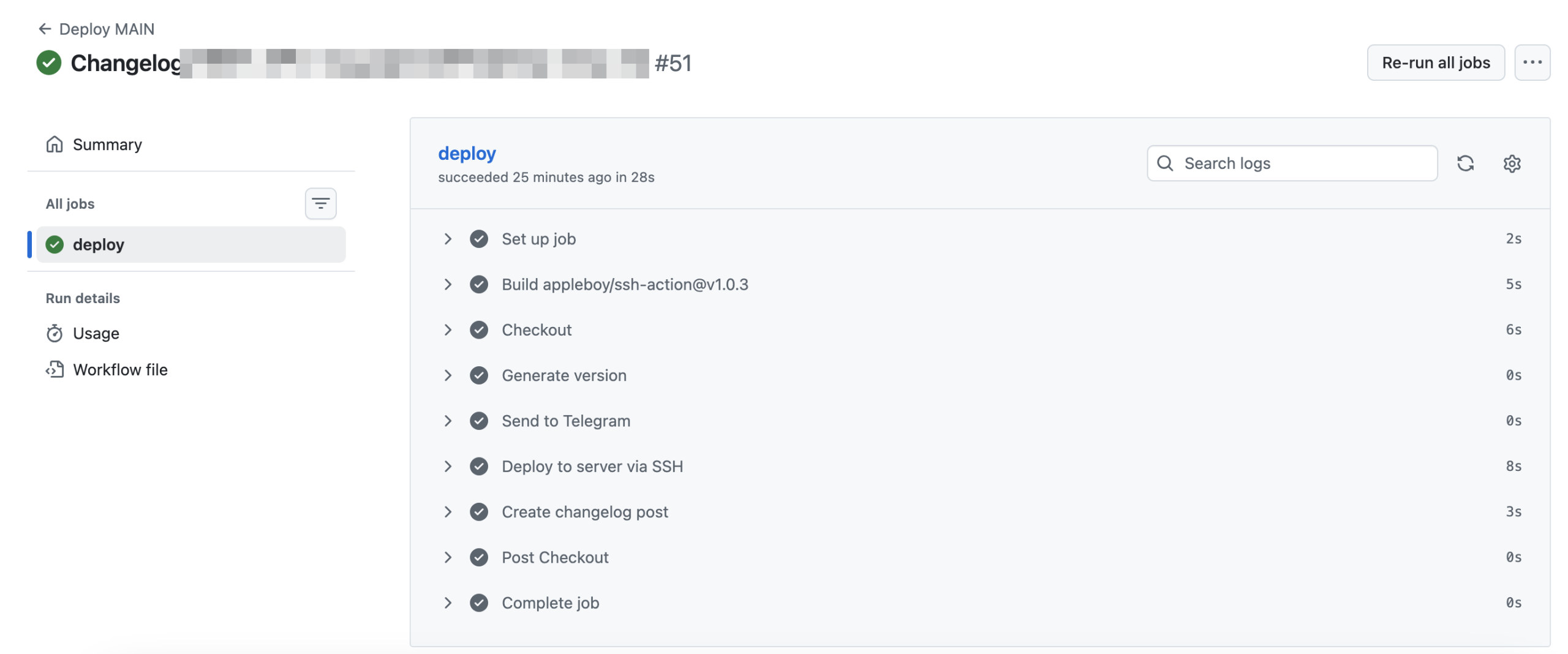Click inside the Search logs field
This screenshot has width=1568, height=654.
[1286, 163]
